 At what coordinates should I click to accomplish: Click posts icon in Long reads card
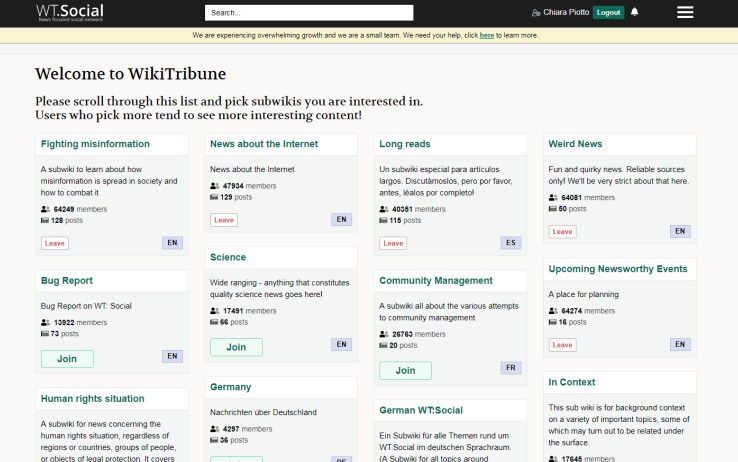click(x=384, y=220)
